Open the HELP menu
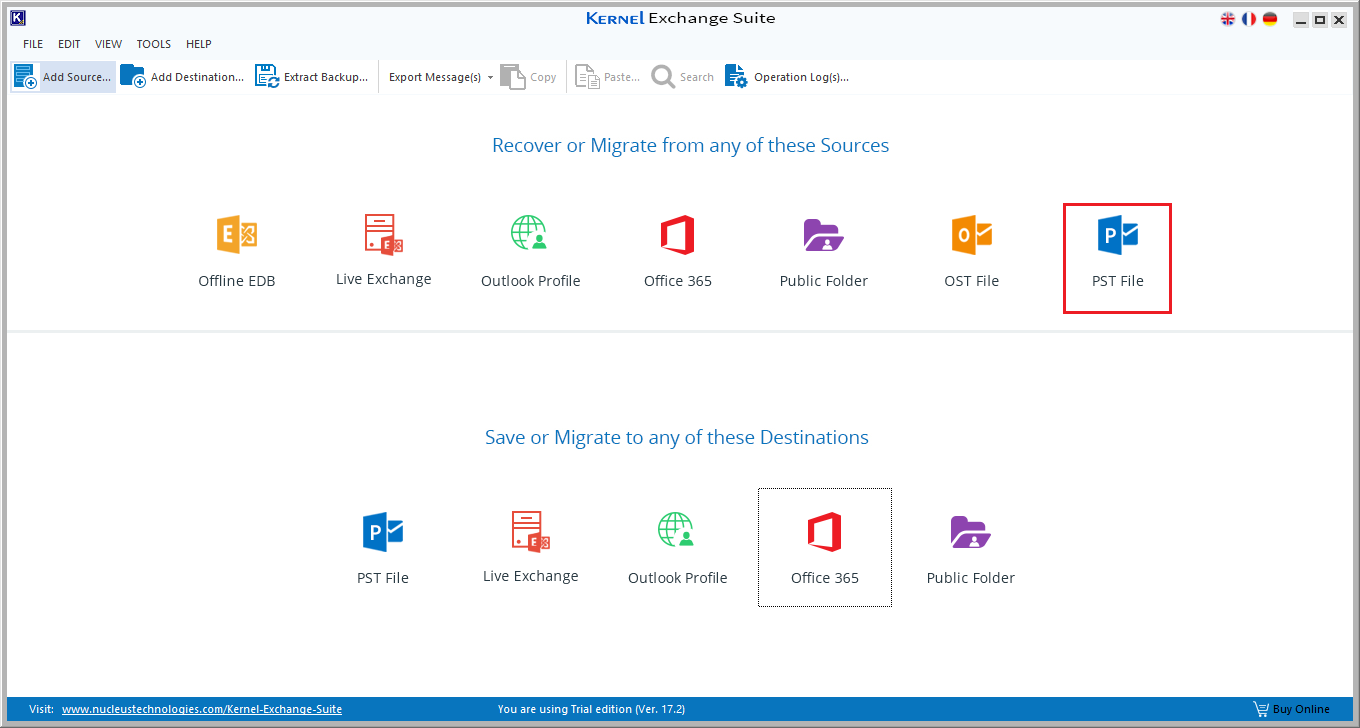Image resolution: width=1360 pixels, height=728 pixels. point(199,44)
